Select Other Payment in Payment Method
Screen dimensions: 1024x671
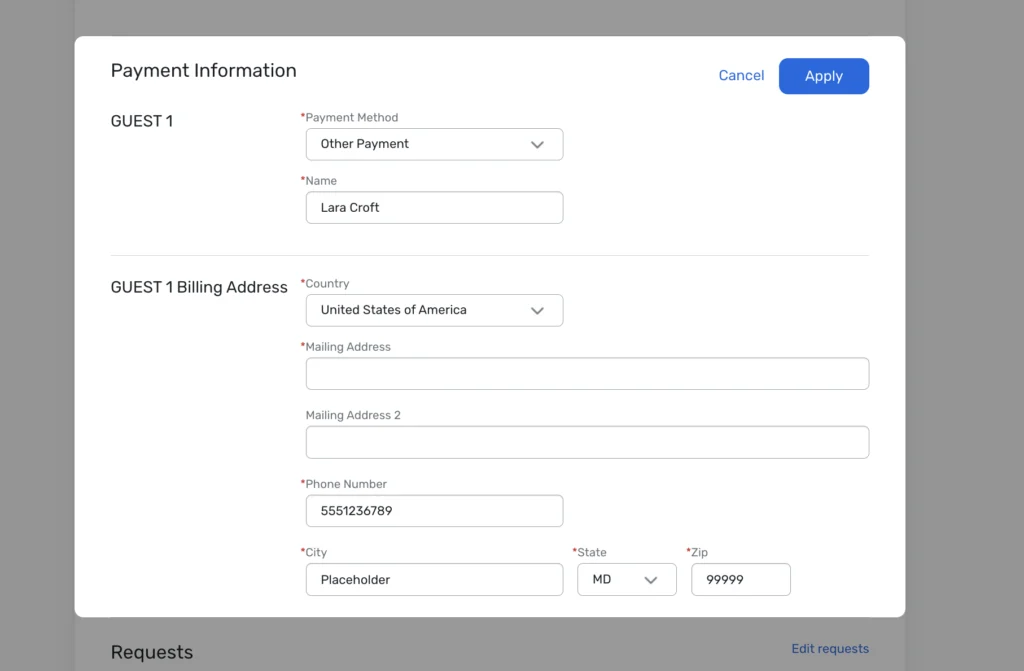362,144
